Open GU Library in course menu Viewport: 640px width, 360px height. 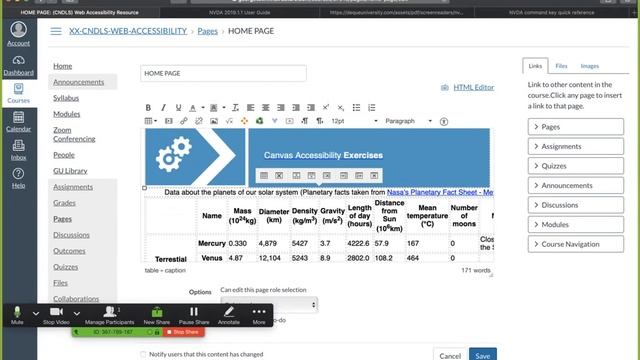(x=70, y=171)
